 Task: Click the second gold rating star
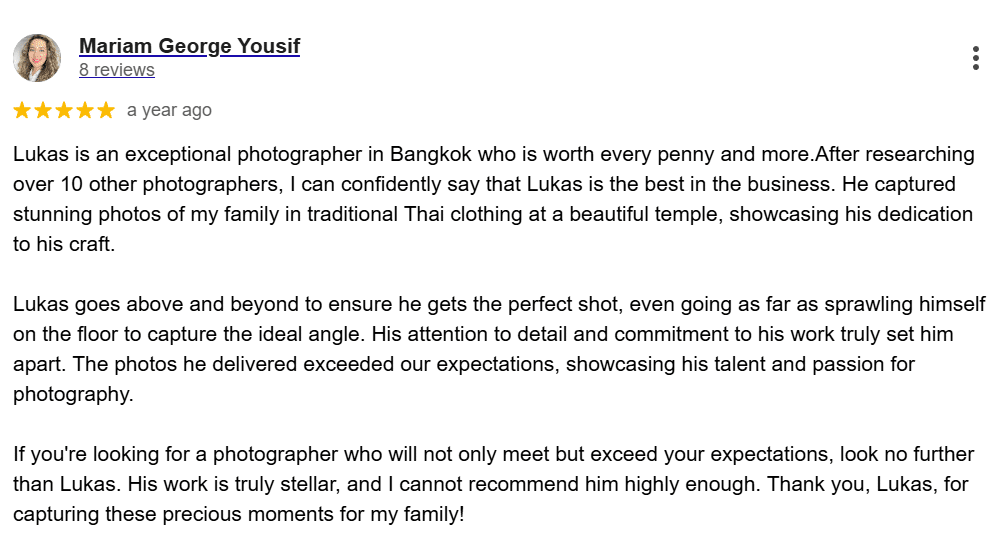[x=43, y=110]
